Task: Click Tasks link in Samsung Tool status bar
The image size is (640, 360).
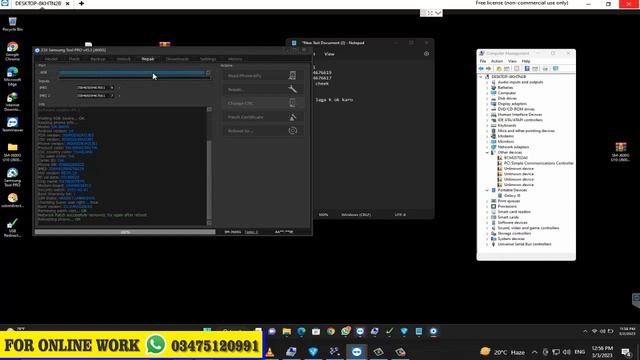Action: click(251, 232)
